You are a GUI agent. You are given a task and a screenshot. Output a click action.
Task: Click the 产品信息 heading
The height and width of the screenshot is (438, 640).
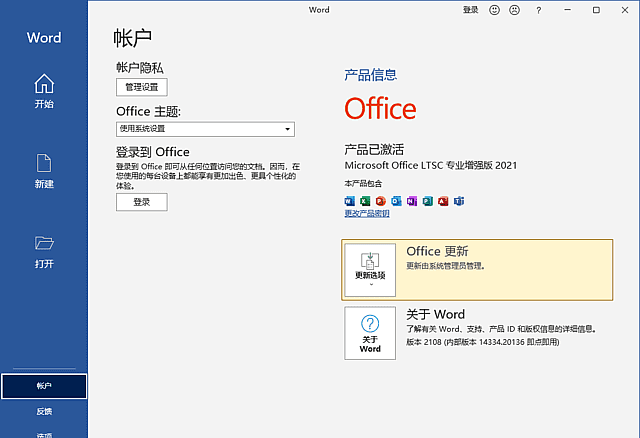tap(371, 75)
